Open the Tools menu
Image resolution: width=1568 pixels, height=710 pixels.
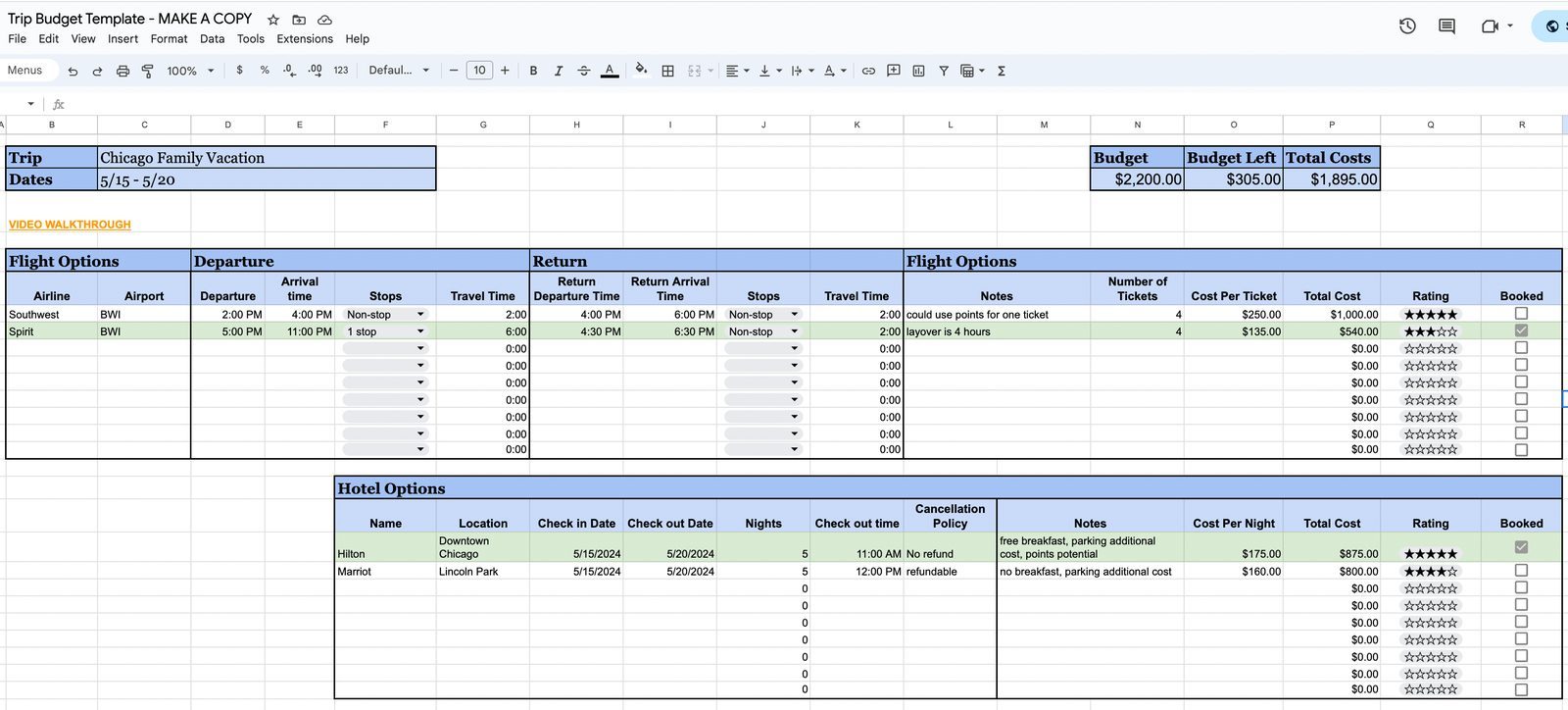tap(251, 39)
